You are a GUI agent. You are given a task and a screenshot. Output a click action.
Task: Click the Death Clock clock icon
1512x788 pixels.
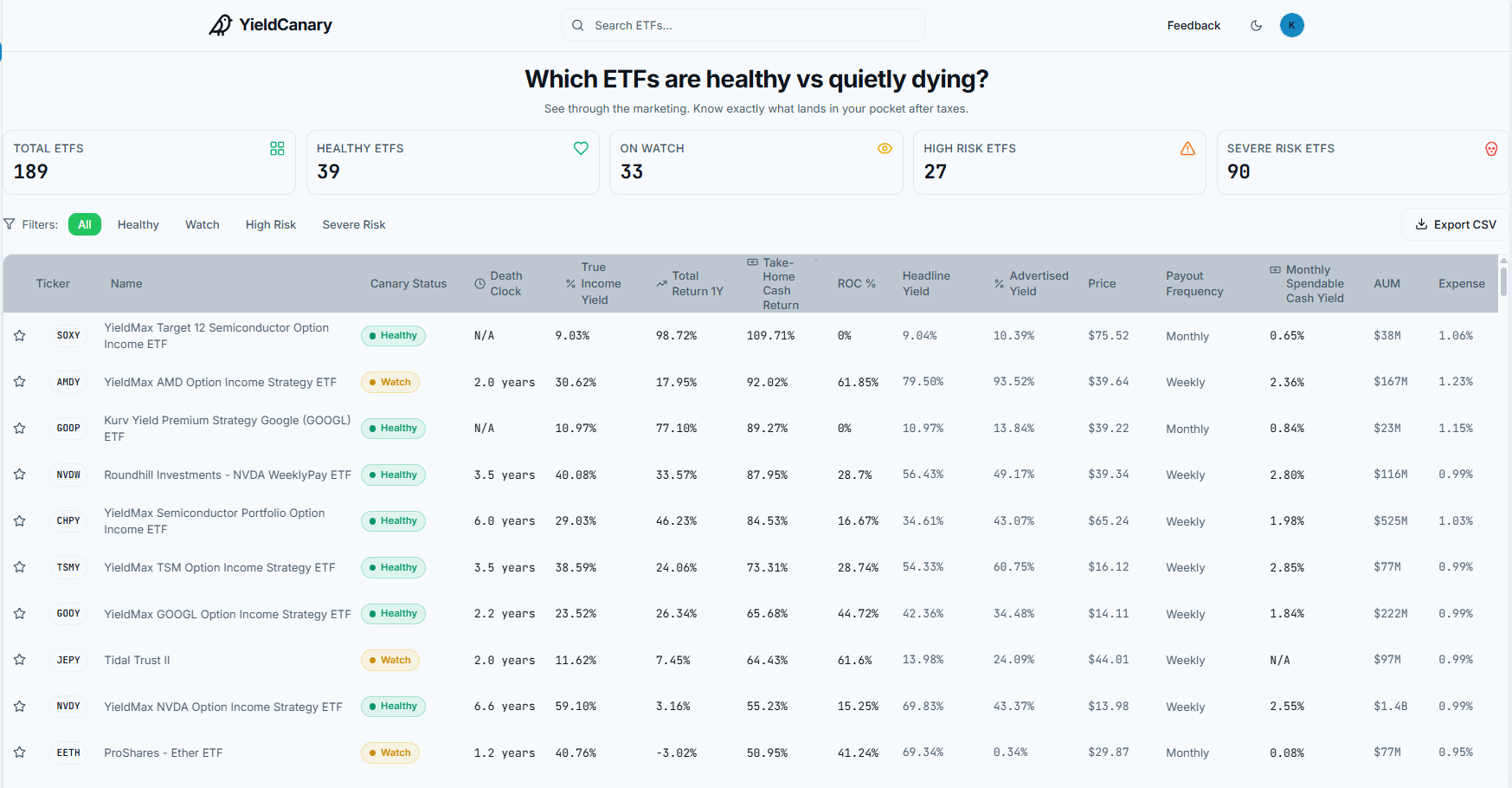tap(479, 284)
